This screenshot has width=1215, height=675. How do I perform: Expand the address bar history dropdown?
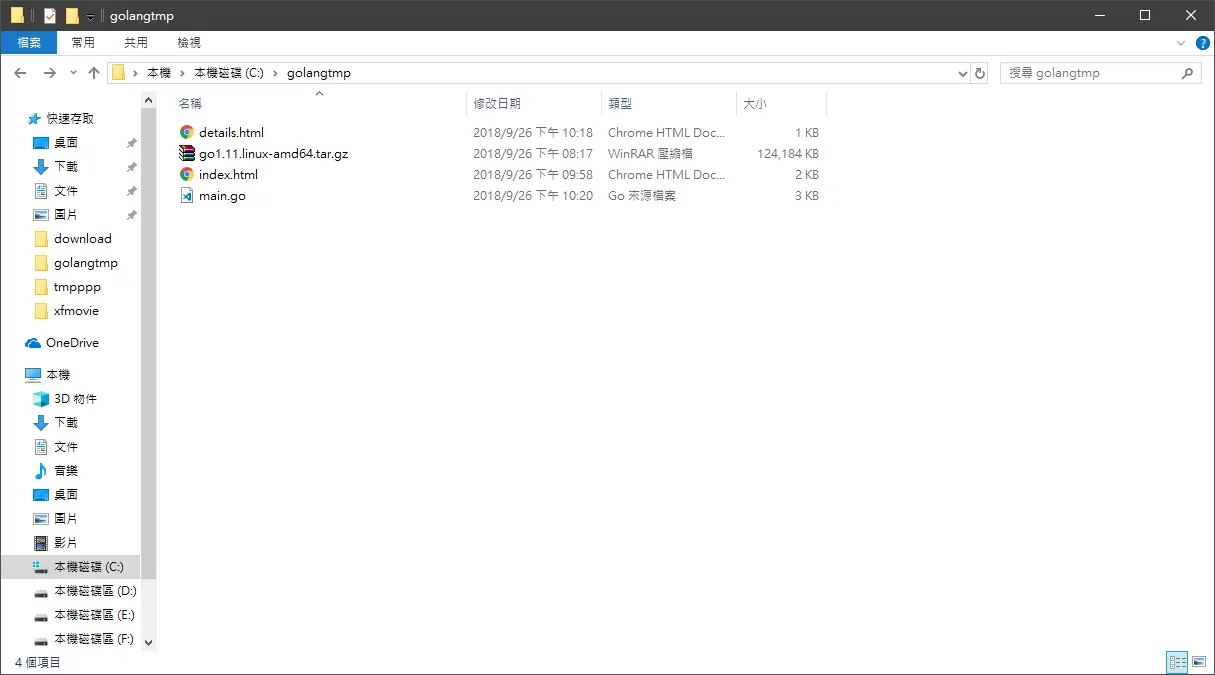[x=963, y=73]
